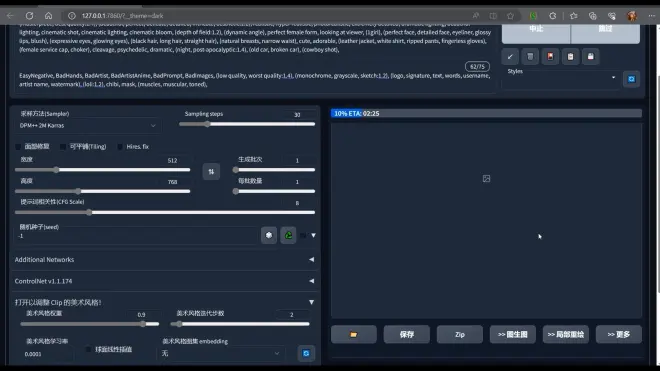This screenshot has width=660, height=371.
Task: Open the output folder with the folder icon button
Action: (x=354, y=334)
